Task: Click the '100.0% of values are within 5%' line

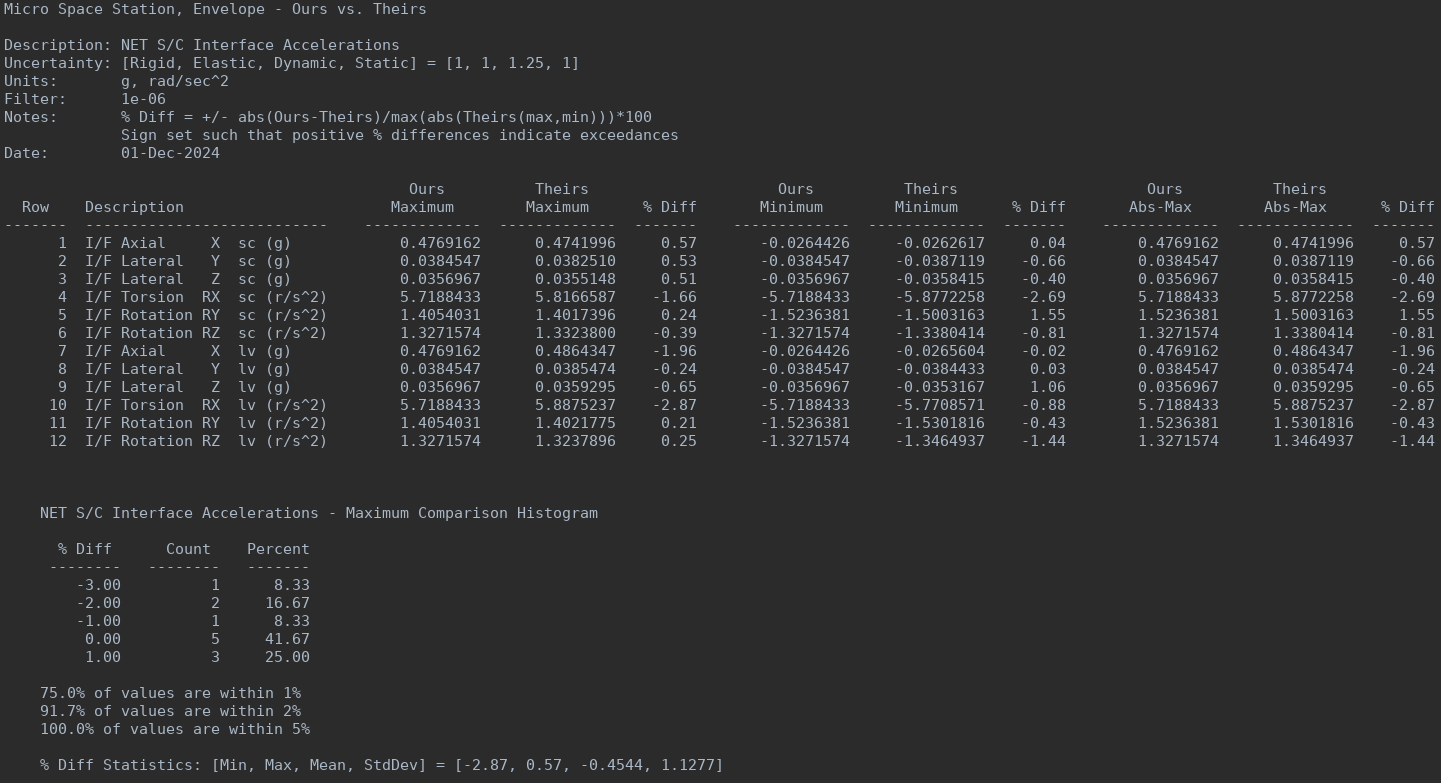Action: (x=175, y=729)
